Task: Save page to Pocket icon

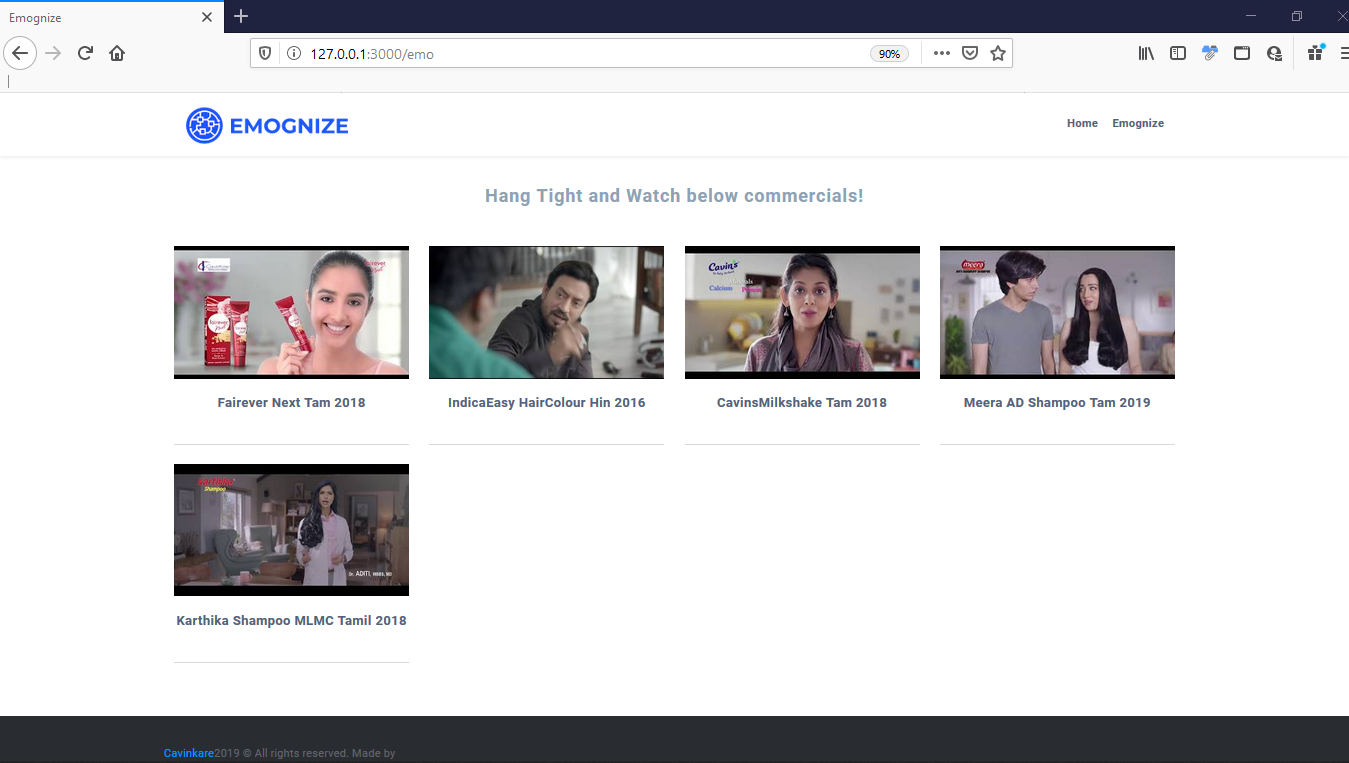Action: coord(969,54)
